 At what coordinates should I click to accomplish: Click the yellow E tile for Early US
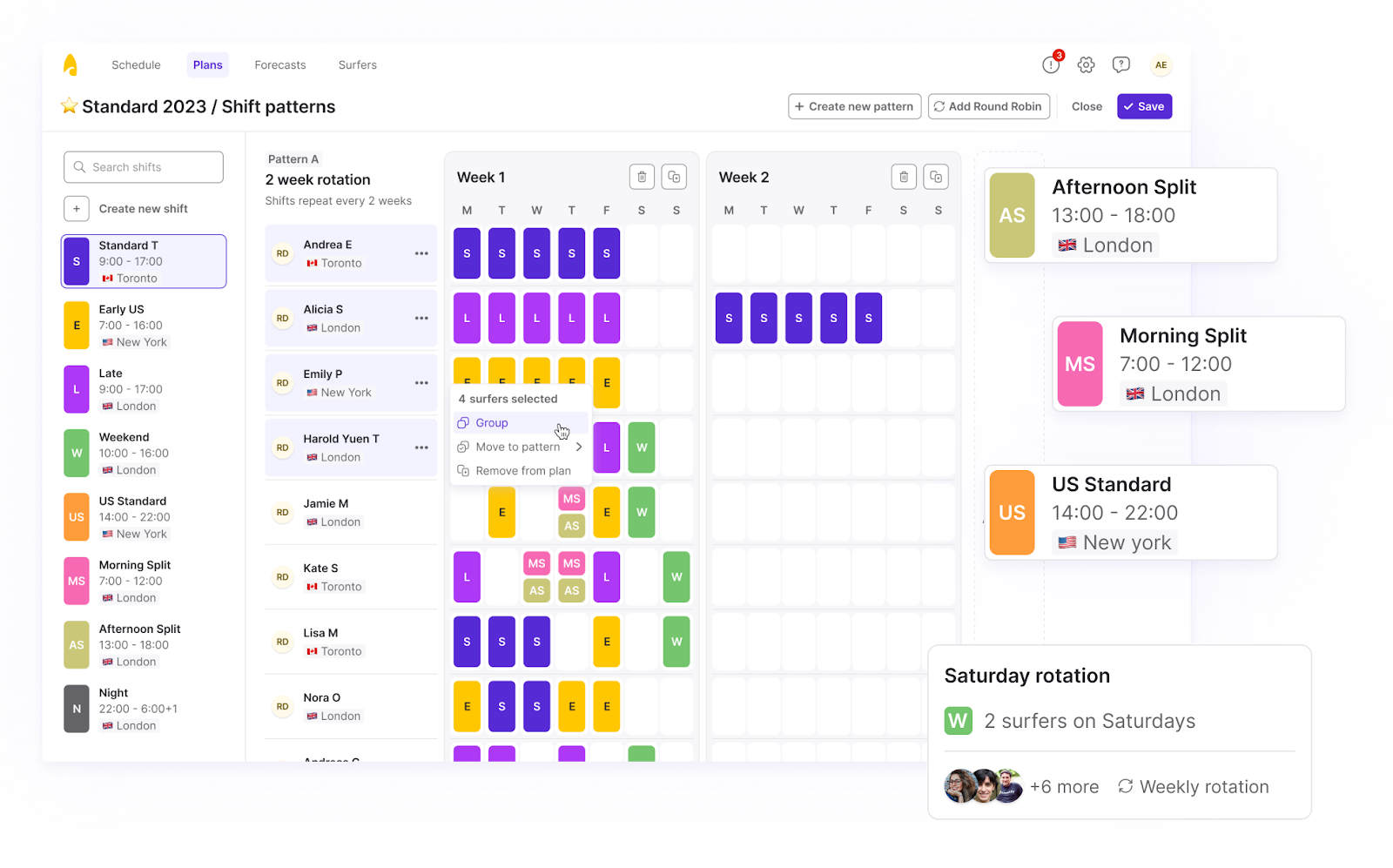[77, 326]
